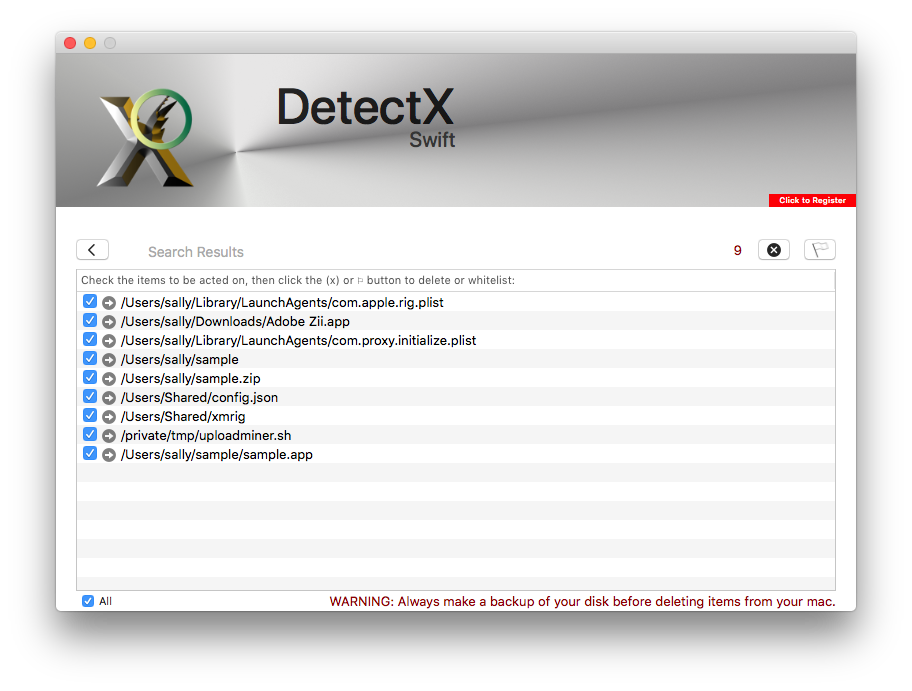912x691 pixels.
Task: Minimize the DetectX window
Action: tap(90, 43)
